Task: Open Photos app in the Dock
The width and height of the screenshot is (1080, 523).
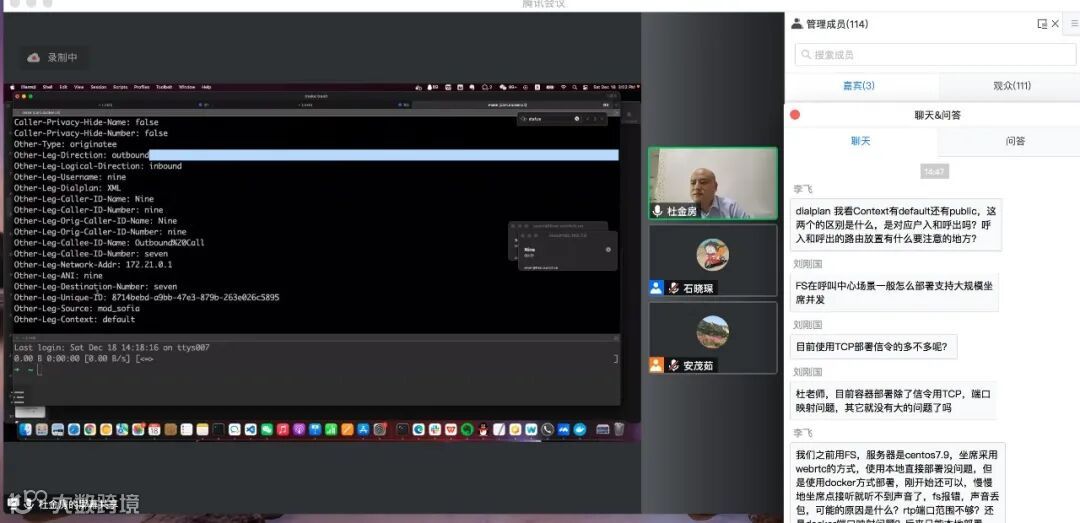Action: (x=138, y=429)
